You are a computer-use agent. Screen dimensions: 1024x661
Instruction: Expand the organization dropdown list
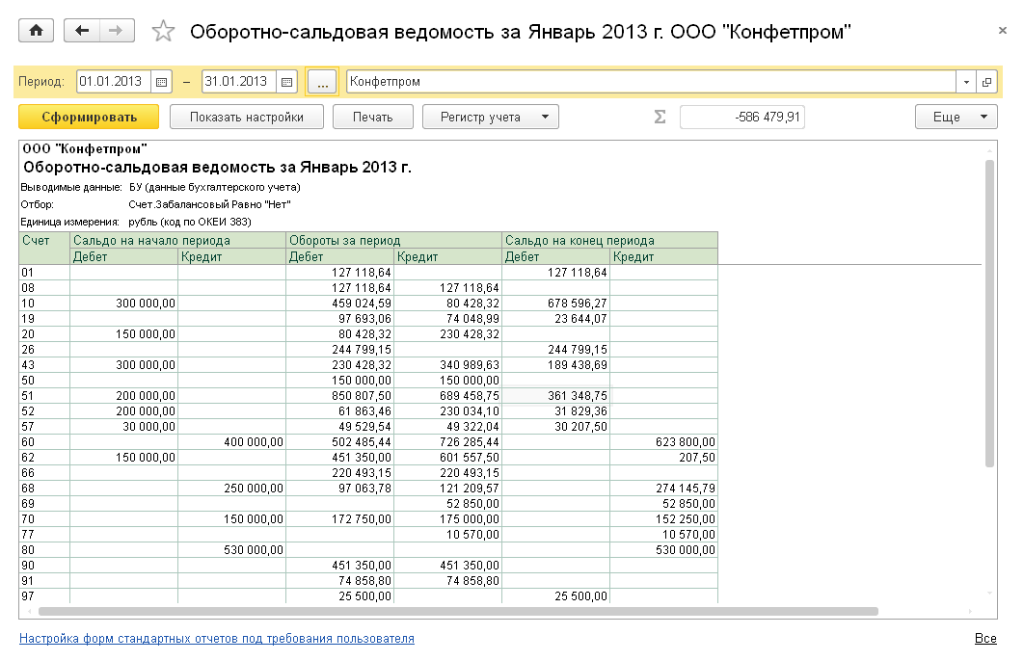coord(967,82)
